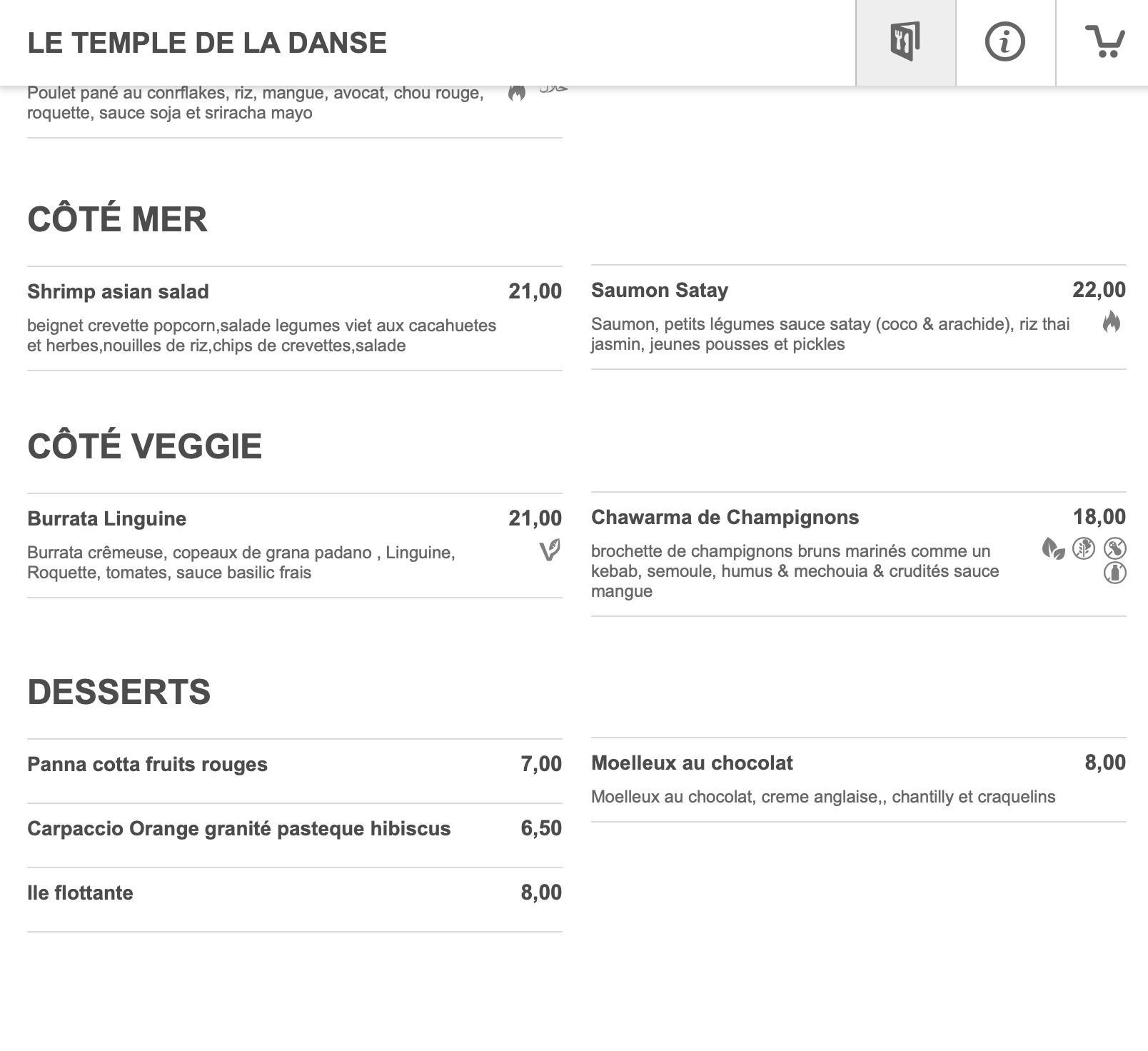
Task: Select Carpaccio Orange granité pasteque hibiscus
Action: pyautogui.click(x=295, y=835)
